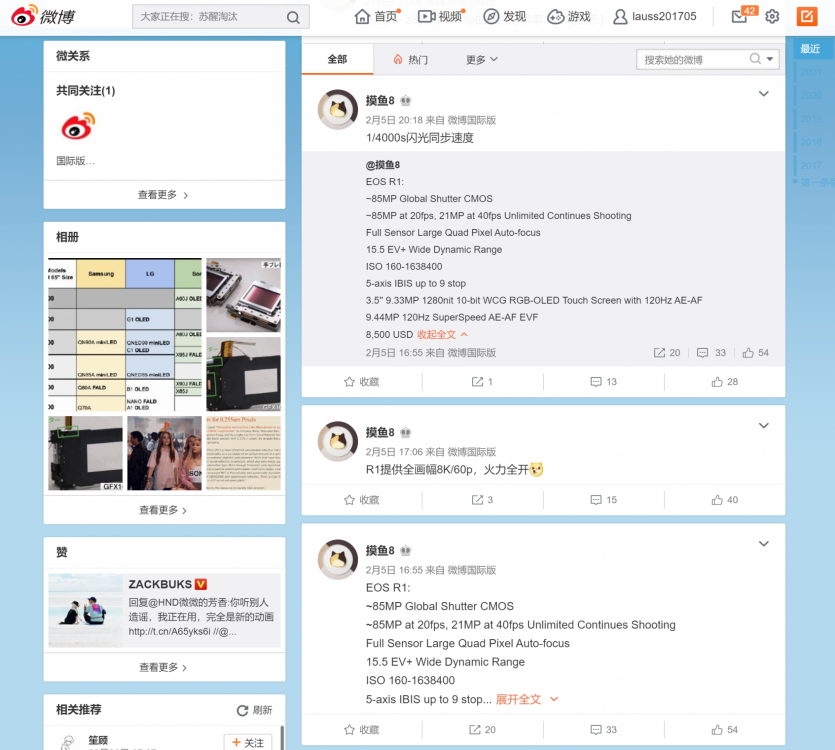Open the first post's chevron menu
This screenshot has height=750, width=835.
click(764, 94)
